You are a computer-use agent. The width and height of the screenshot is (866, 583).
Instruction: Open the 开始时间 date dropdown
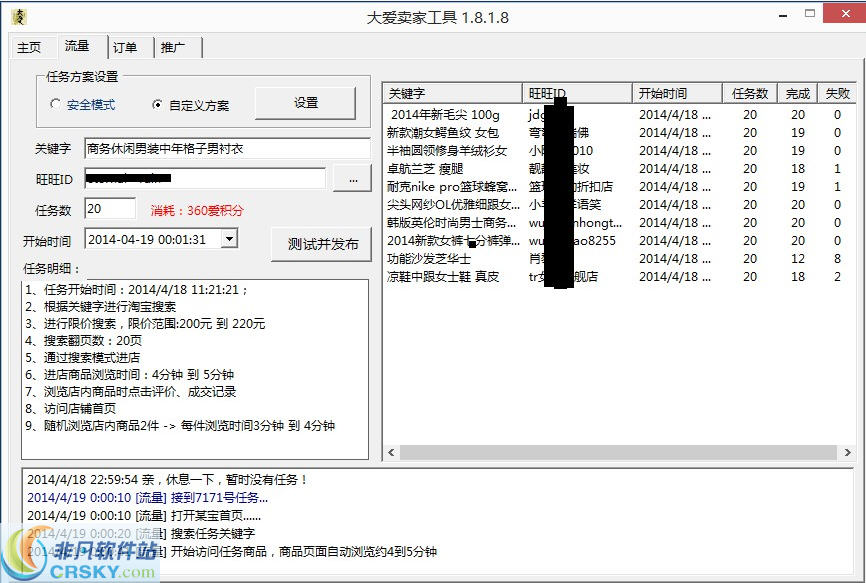coord(229,238)
